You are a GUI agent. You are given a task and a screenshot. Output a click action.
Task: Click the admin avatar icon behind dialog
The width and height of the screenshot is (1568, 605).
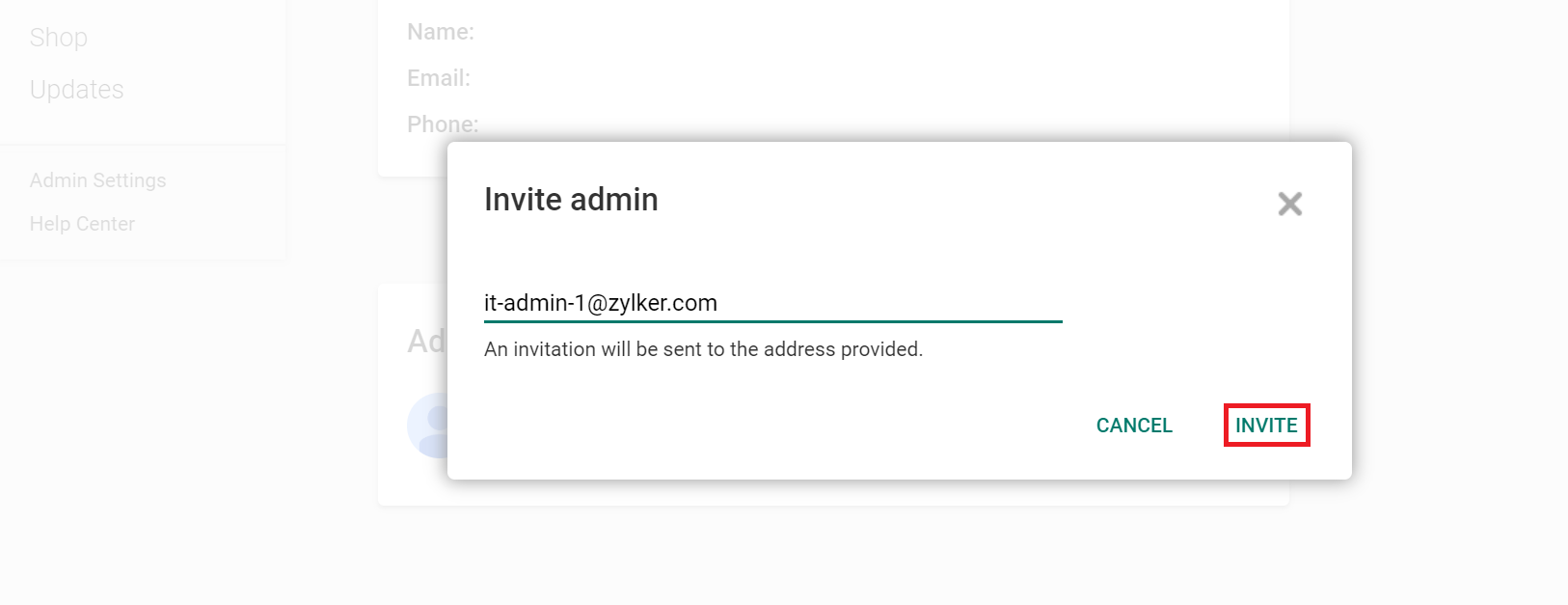click(428, 425)
